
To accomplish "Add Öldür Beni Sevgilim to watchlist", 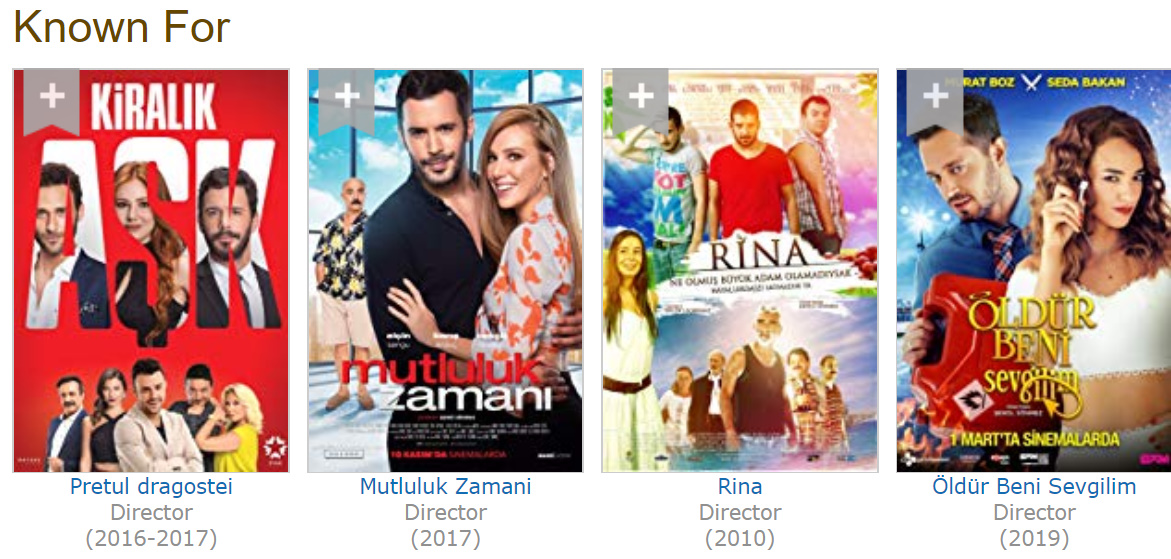I will [x=935, y=101].
